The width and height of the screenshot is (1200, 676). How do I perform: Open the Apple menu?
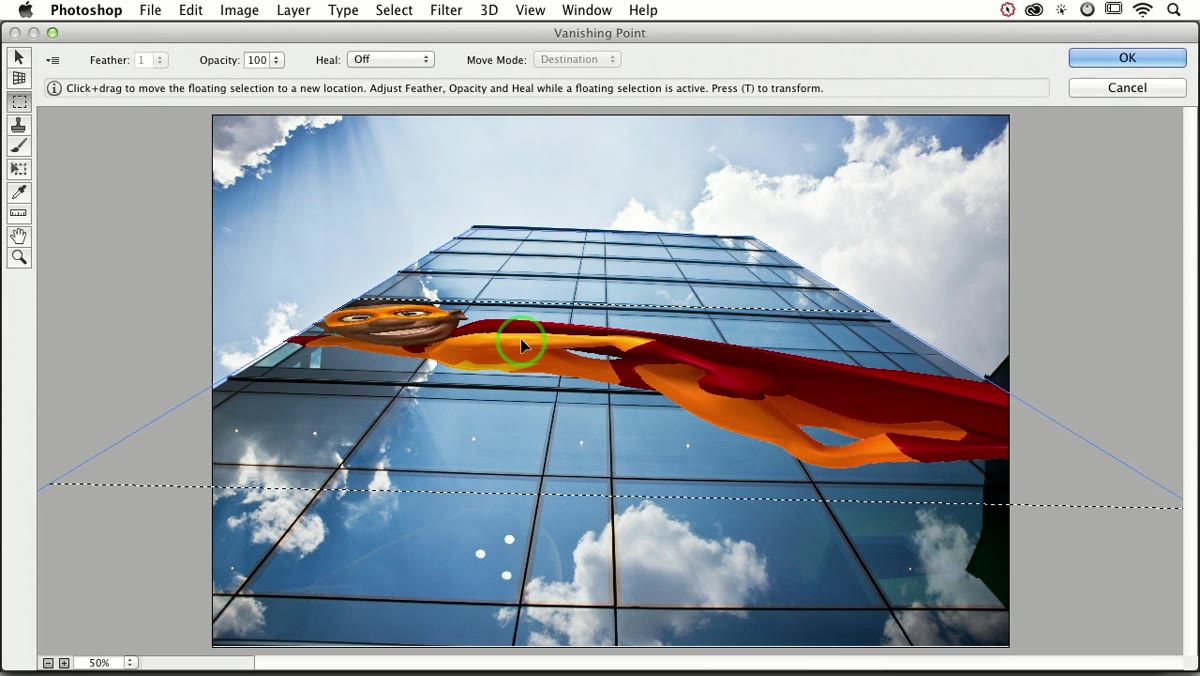pyautogui.click(x=25, y=10)
